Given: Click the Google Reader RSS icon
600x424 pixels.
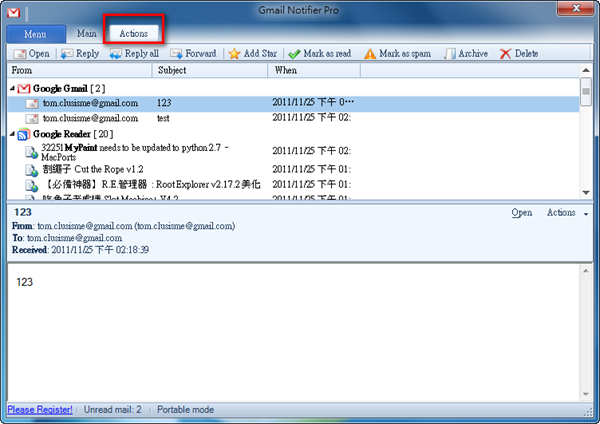Looking at the screenshot, I should click(x=24, y=134).
